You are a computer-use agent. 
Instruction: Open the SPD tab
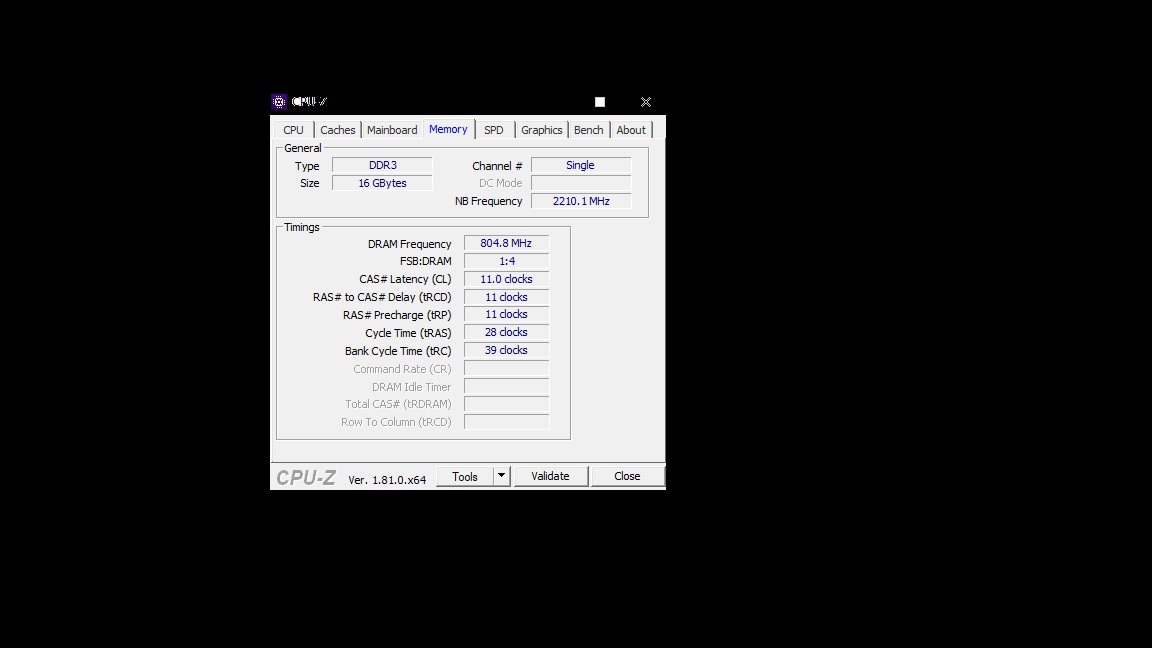click(x=494, y=130)
